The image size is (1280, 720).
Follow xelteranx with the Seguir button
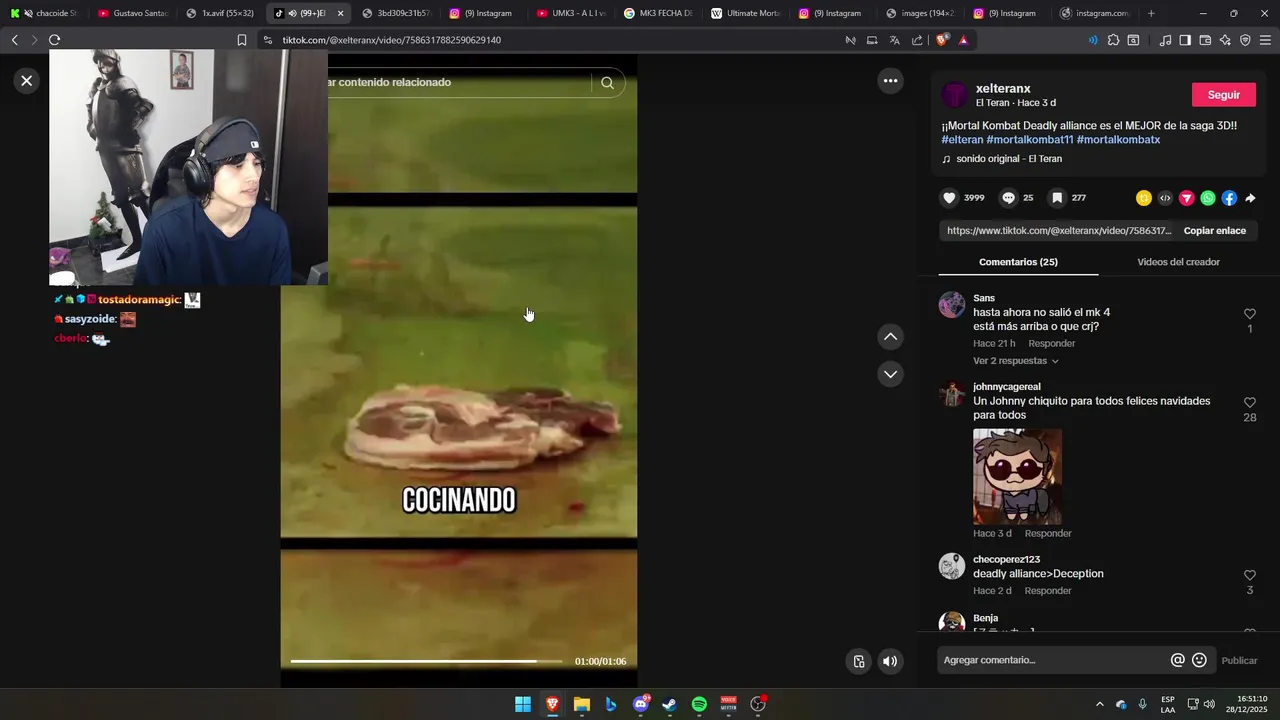click(1224, 95)
